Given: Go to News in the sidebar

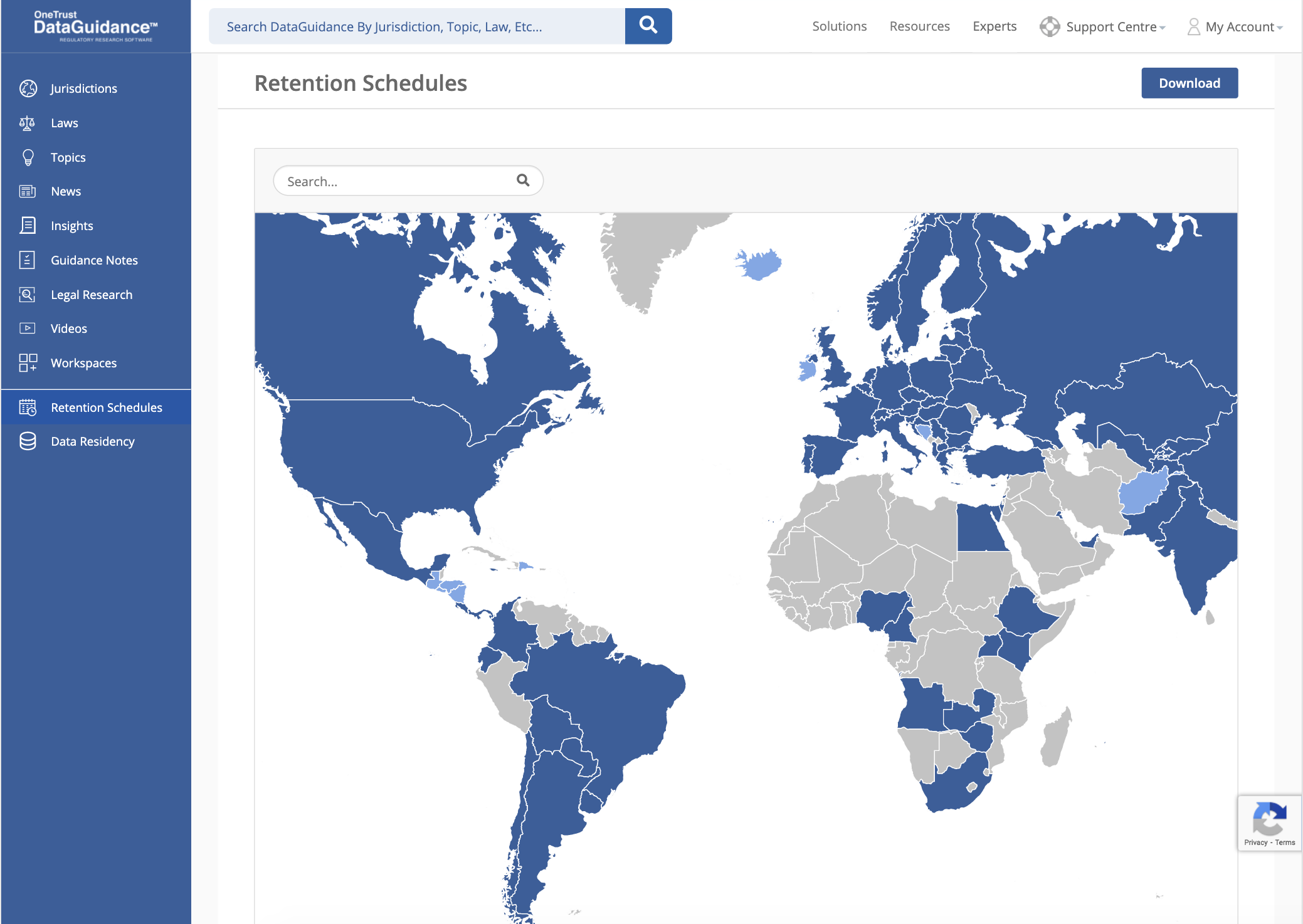Looking at the screenshot, I should [x=96, y=191].
